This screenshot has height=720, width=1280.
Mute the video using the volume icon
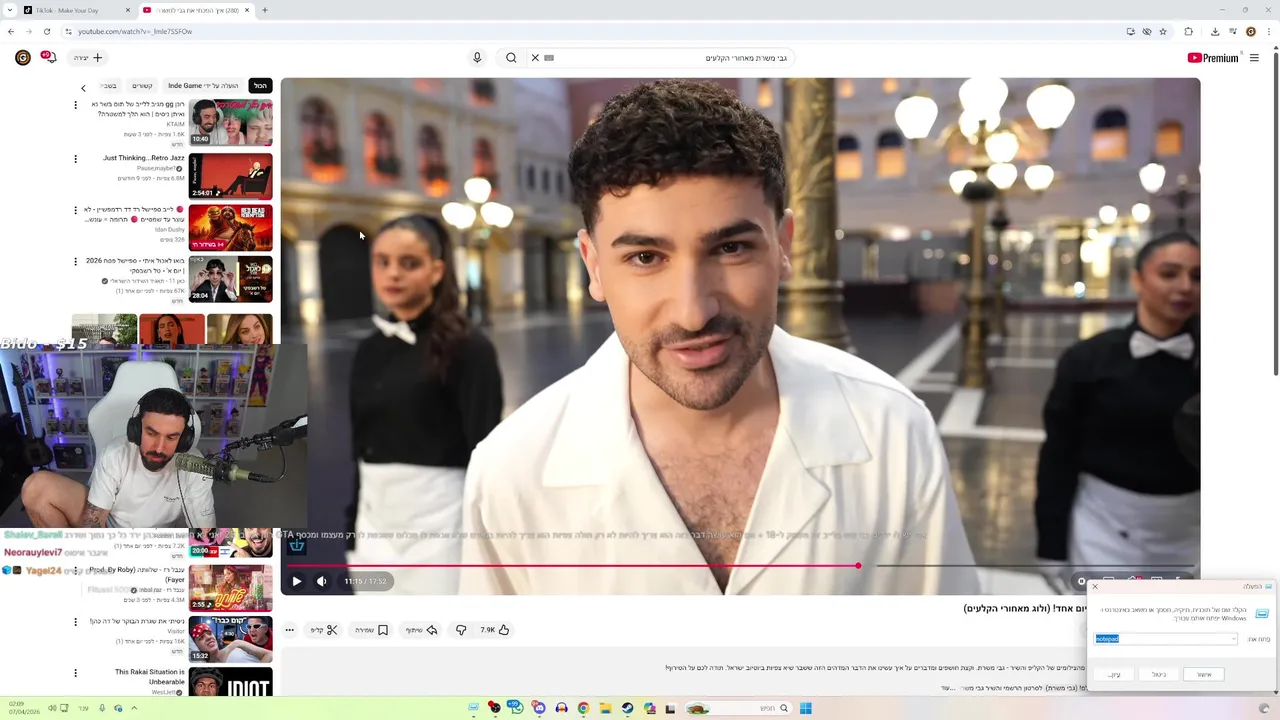click(x=322, y=581)
